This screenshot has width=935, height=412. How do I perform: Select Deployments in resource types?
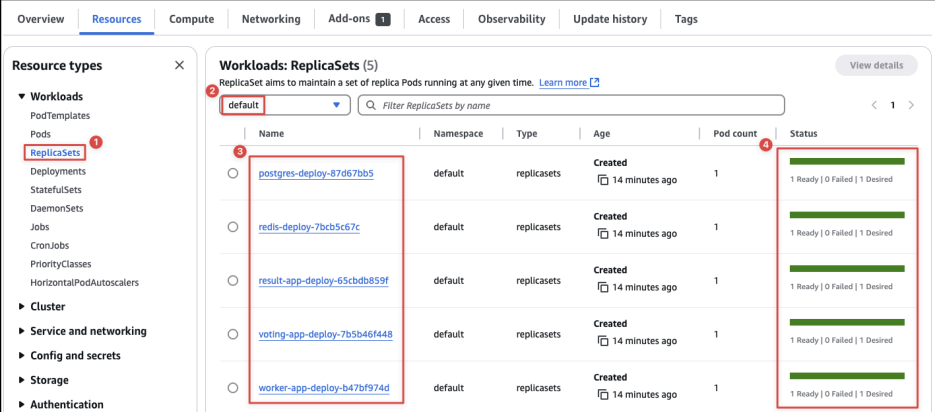coord(58,171)
